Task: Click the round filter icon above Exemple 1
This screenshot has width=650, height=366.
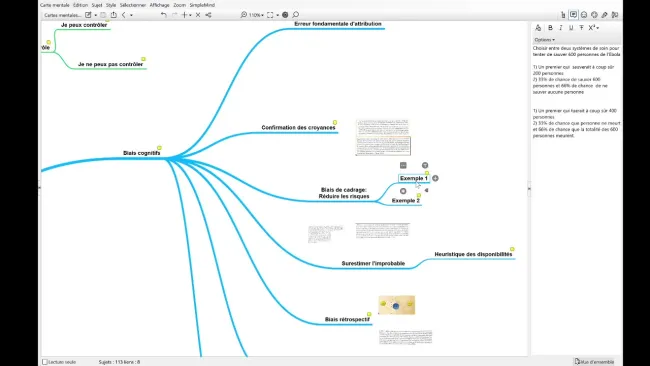Action: point(425,165)
